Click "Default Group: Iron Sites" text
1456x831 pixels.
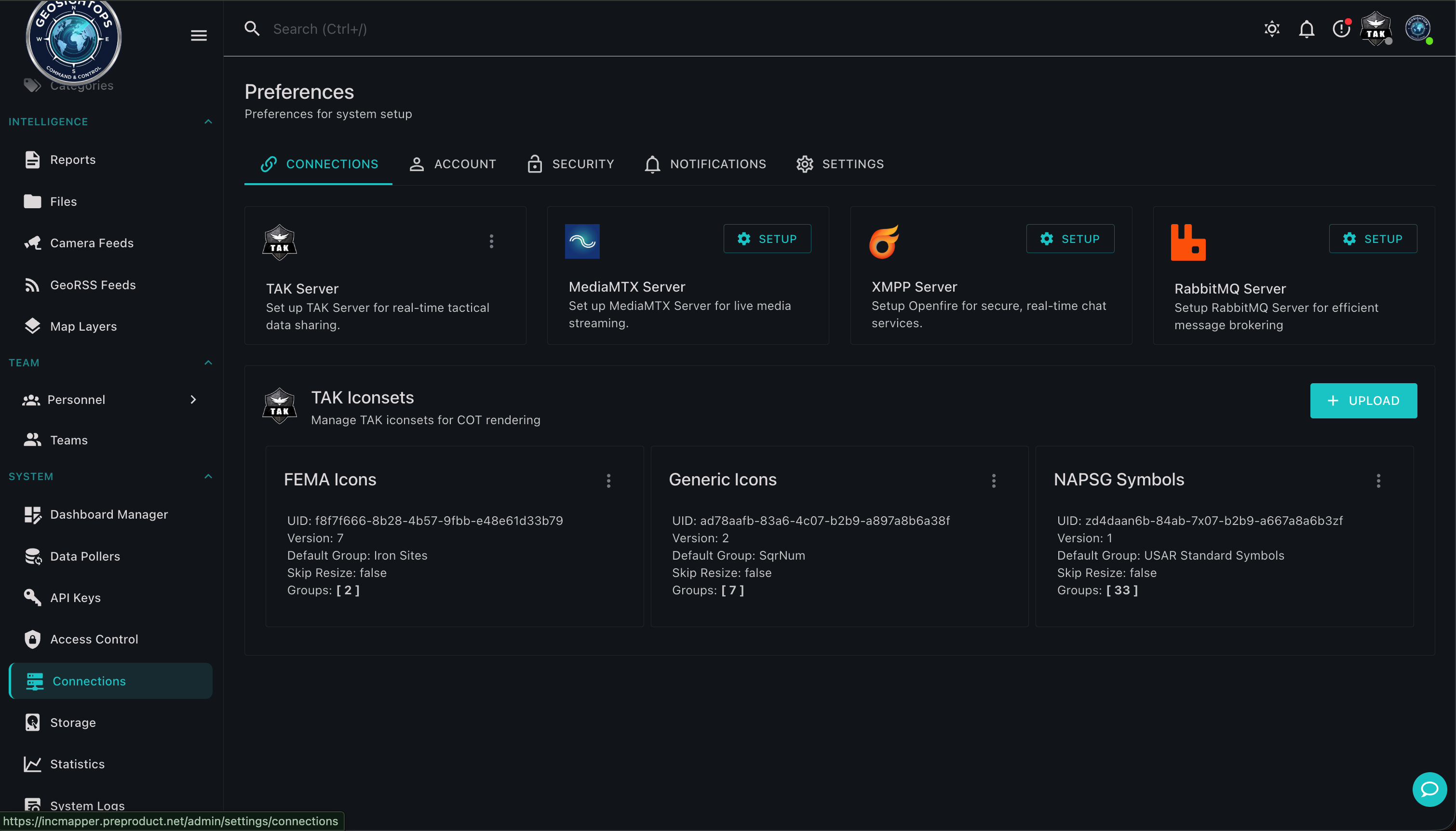coord(357,555)
